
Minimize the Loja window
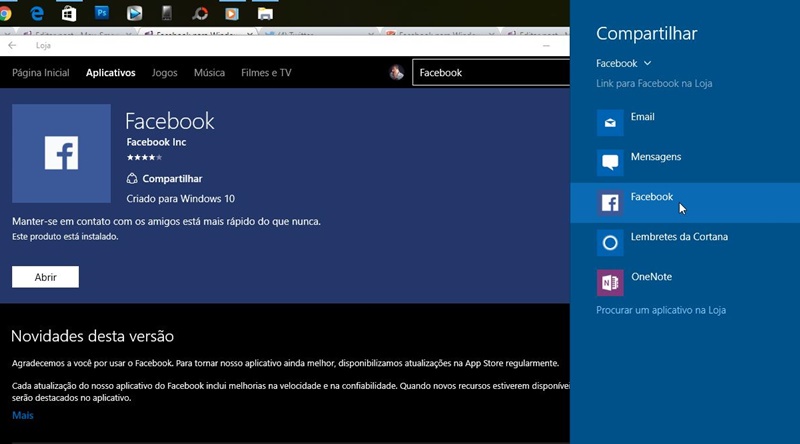546,45
